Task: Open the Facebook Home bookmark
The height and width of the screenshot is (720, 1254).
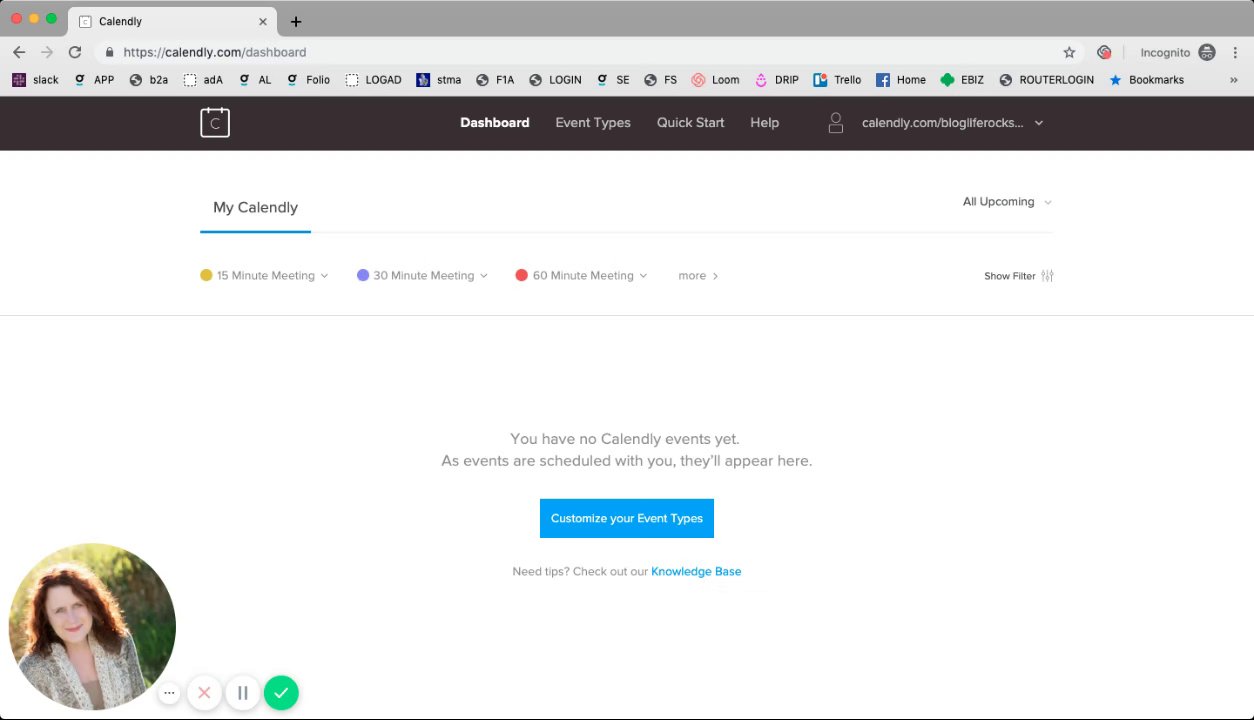Action: [x=900, y=80]
